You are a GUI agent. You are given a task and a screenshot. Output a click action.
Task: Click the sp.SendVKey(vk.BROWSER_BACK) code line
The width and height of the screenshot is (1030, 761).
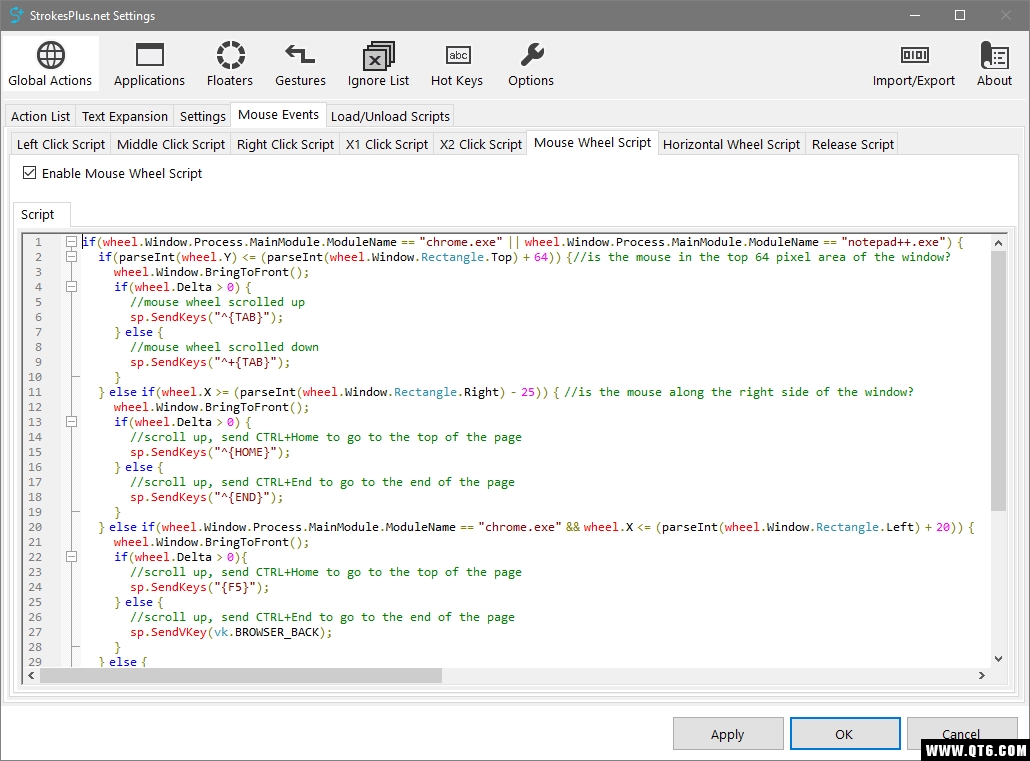click(231, 632)
